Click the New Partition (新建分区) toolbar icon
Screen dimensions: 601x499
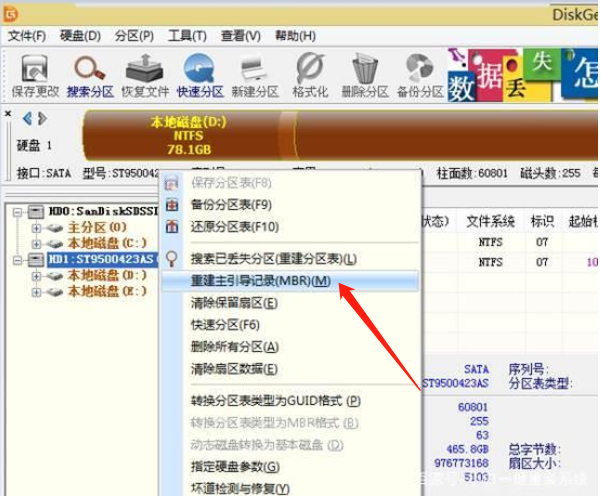tap(255, 69)
